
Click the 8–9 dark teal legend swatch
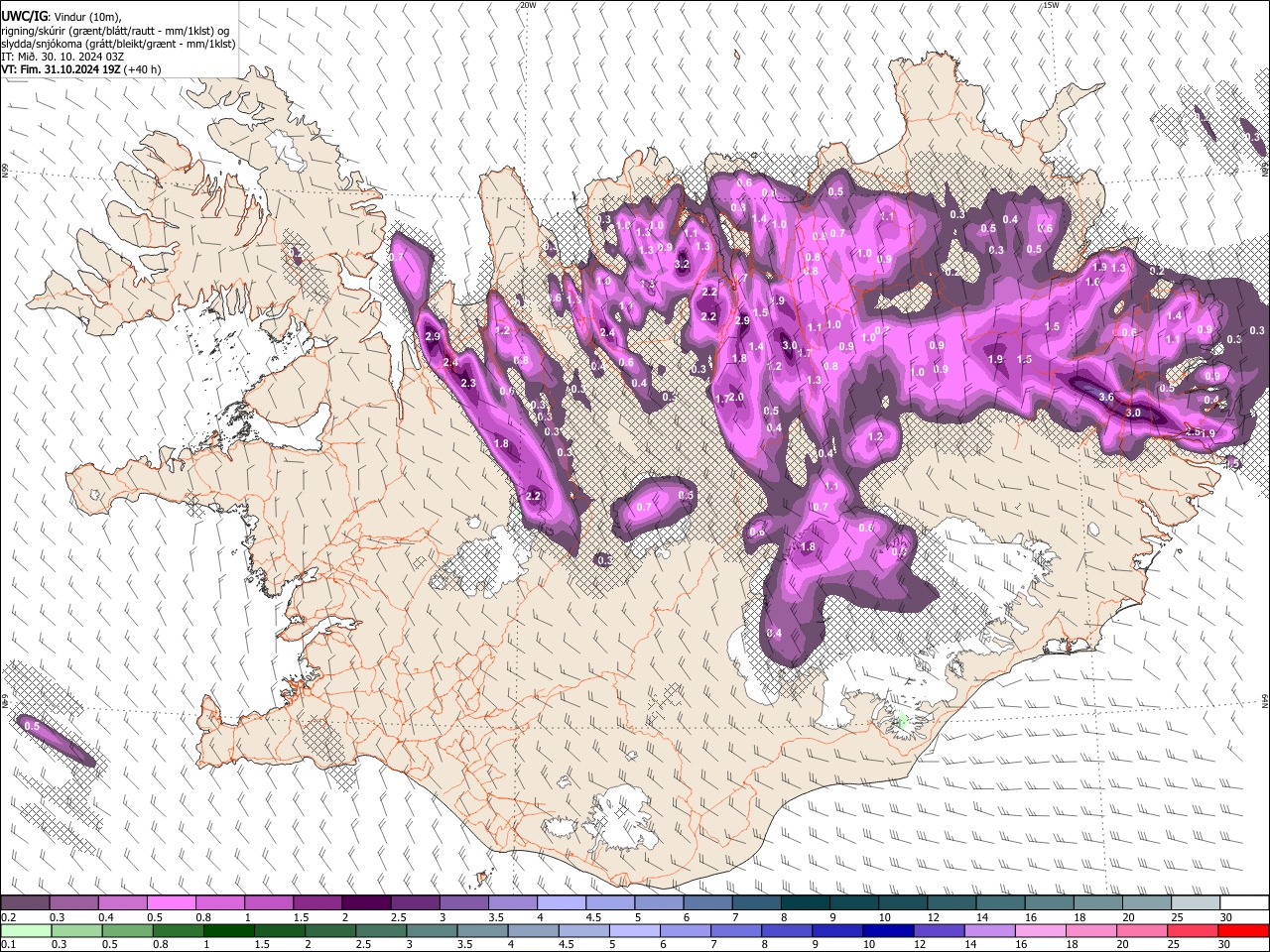click(x=806, y=903)
